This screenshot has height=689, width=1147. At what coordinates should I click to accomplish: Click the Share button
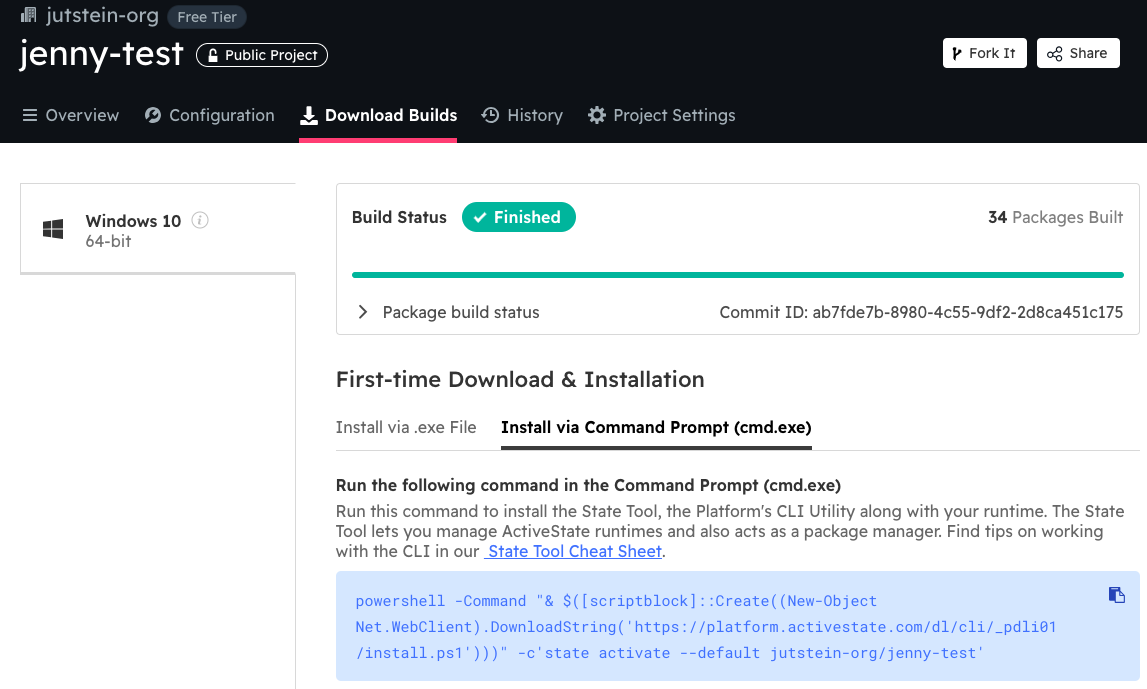[1078, 53]
